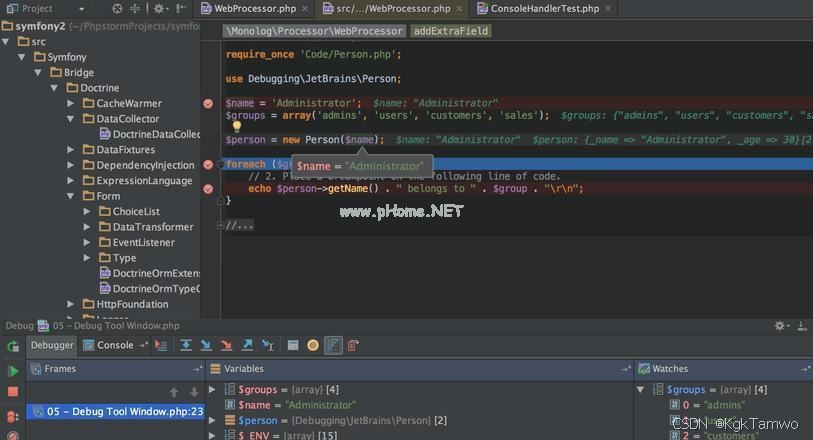Click the scroll from source target icon
The width and height of the screenshot is (813, 440).
(118, 8)
